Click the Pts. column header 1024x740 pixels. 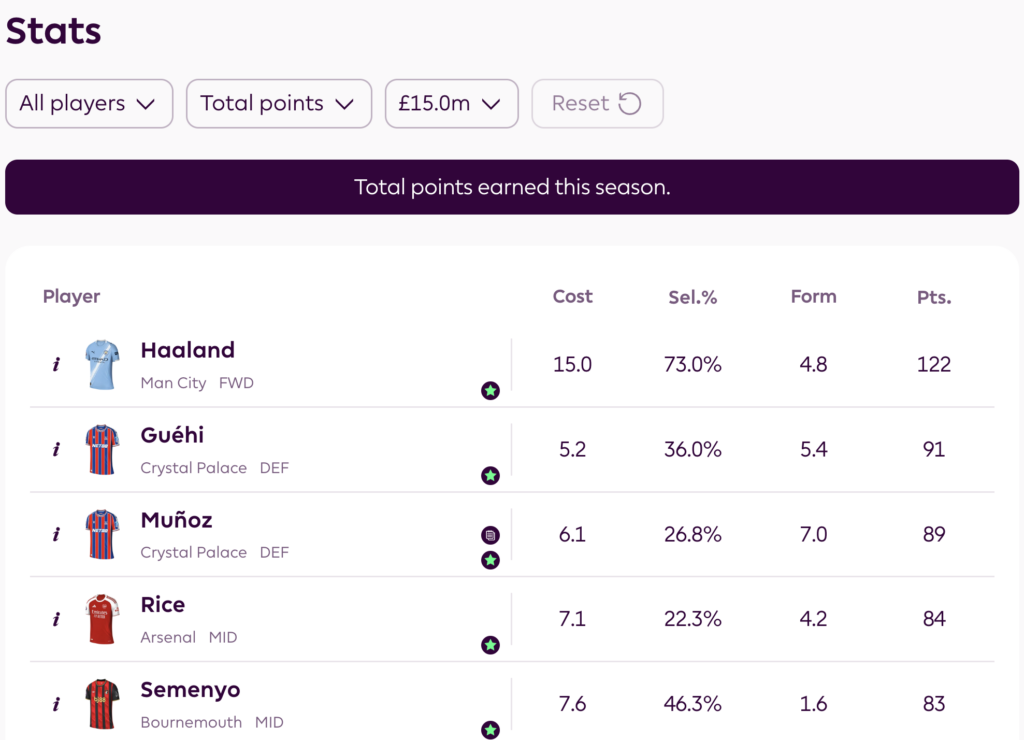point(934,297)
